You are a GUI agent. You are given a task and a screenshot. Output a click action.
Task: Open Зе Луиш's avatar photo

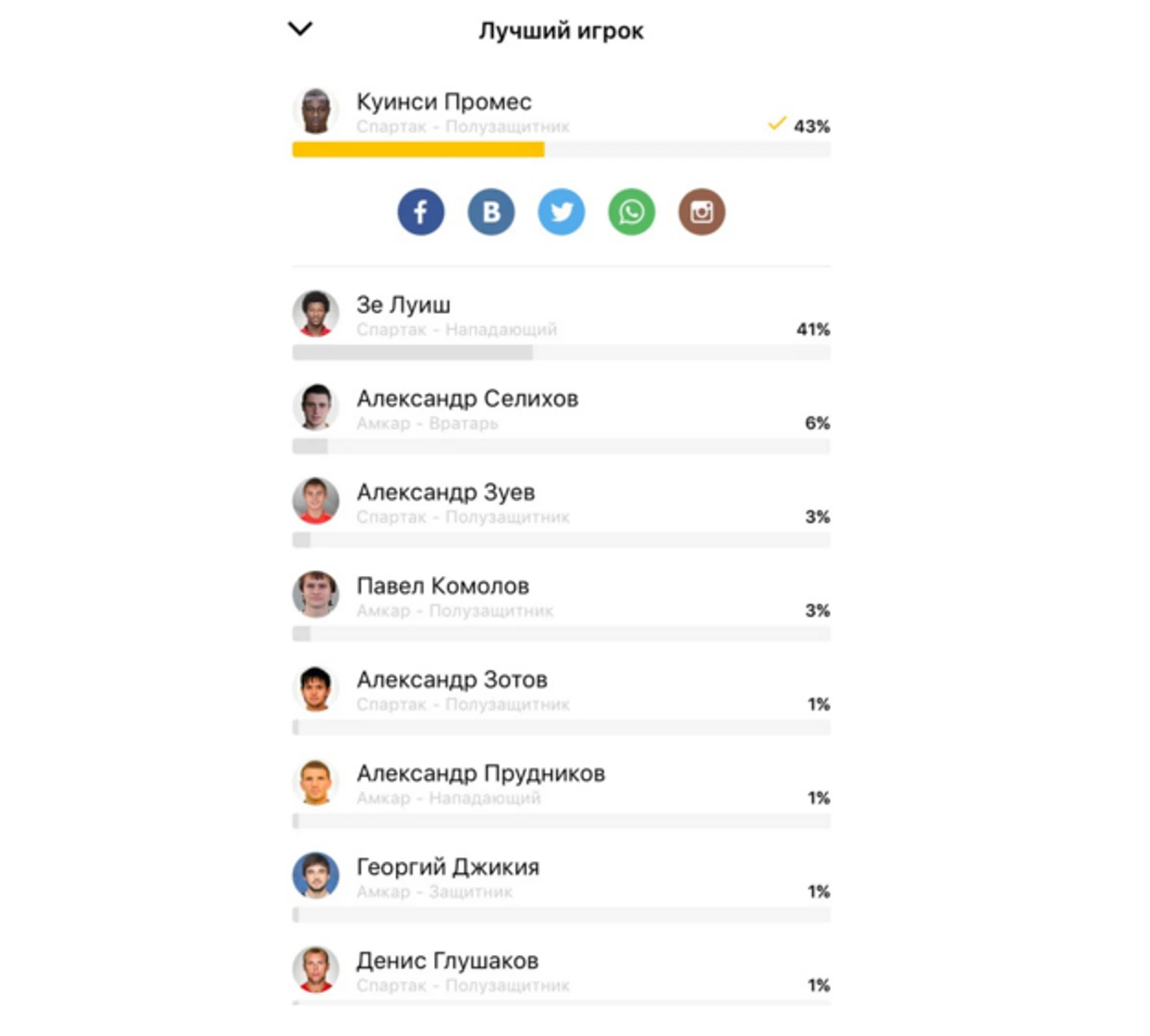(x=316, y=314)
